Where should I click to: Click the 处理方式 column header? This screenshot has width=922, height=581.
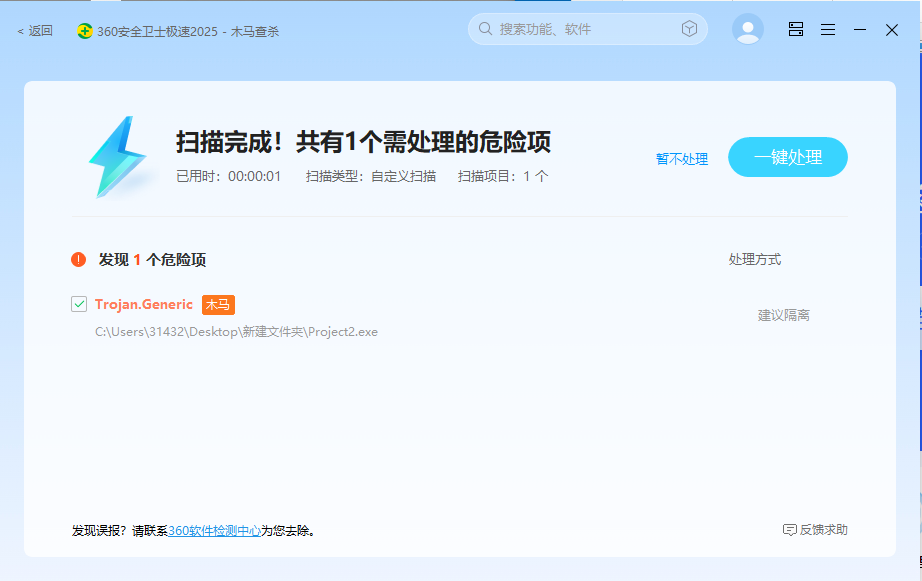click(x=754, y=259)
